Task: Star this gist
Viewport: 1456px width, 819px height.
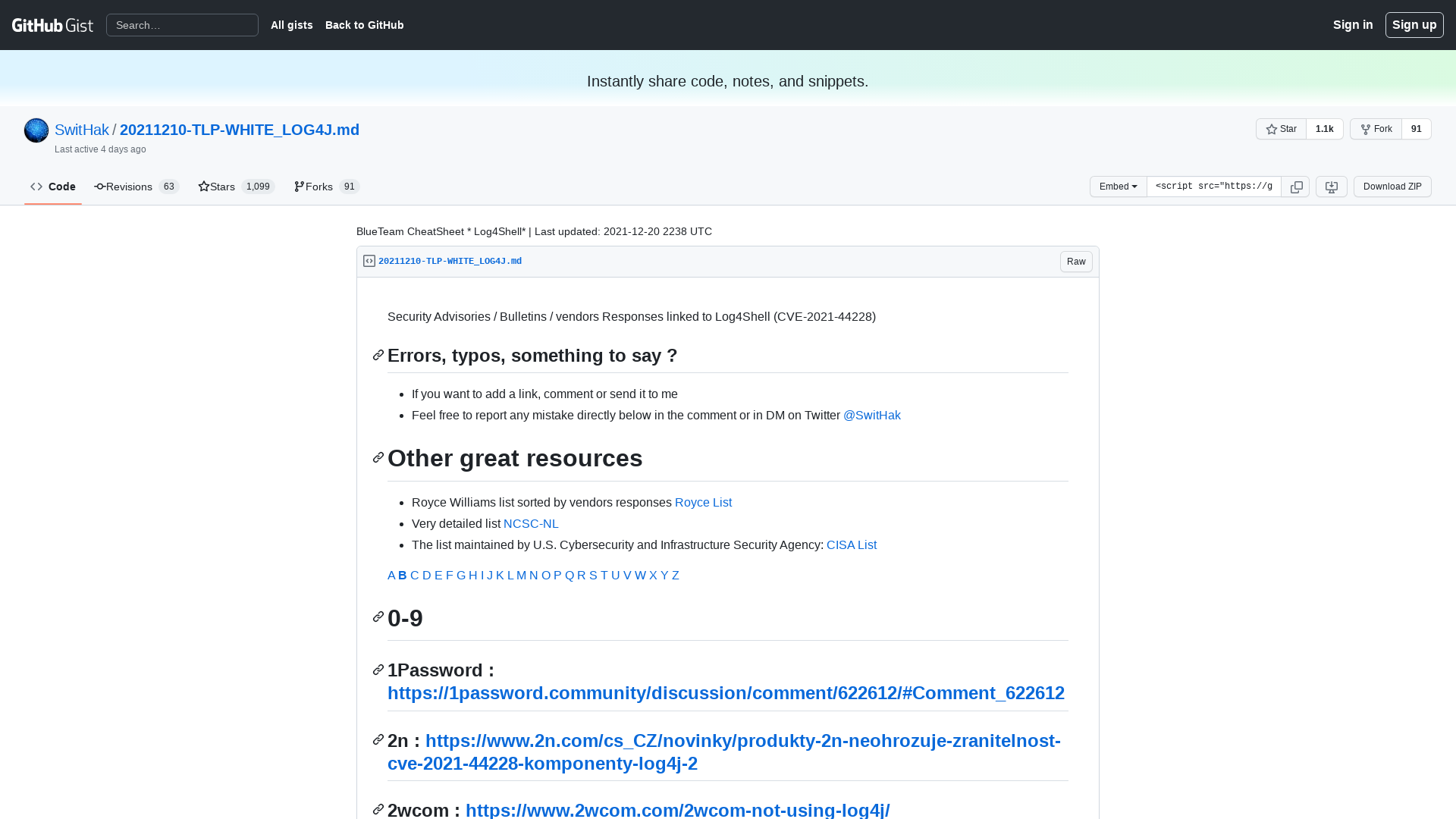Action: click(x=1281, y=129)
